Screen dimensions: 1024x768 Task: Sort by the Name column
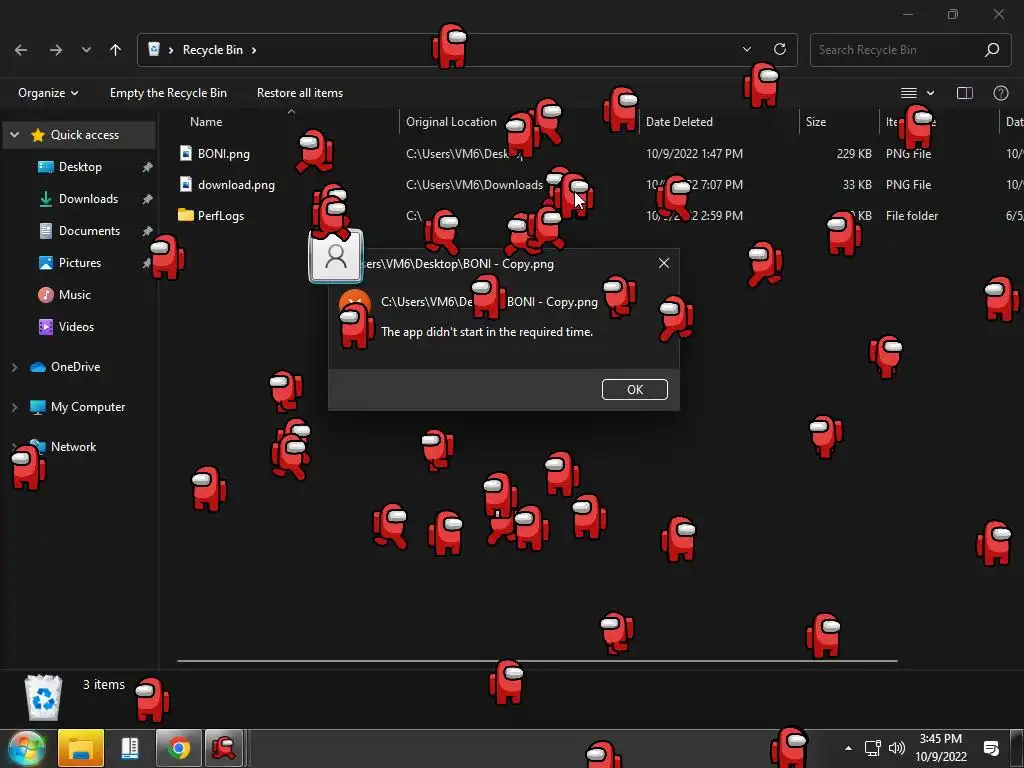point(206,121)
